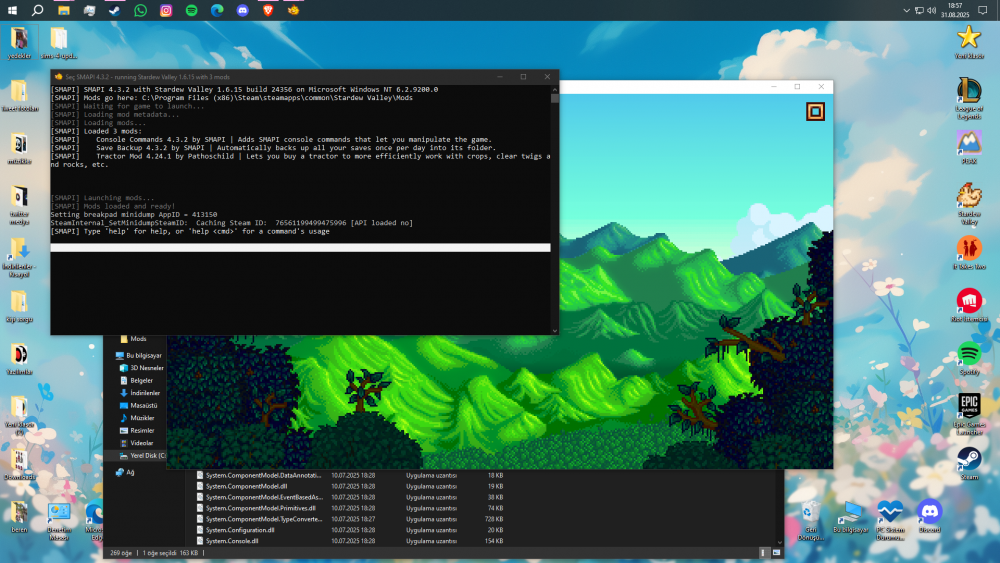Open Bu bilgisayar desktop shortcut

coord(850,516)
